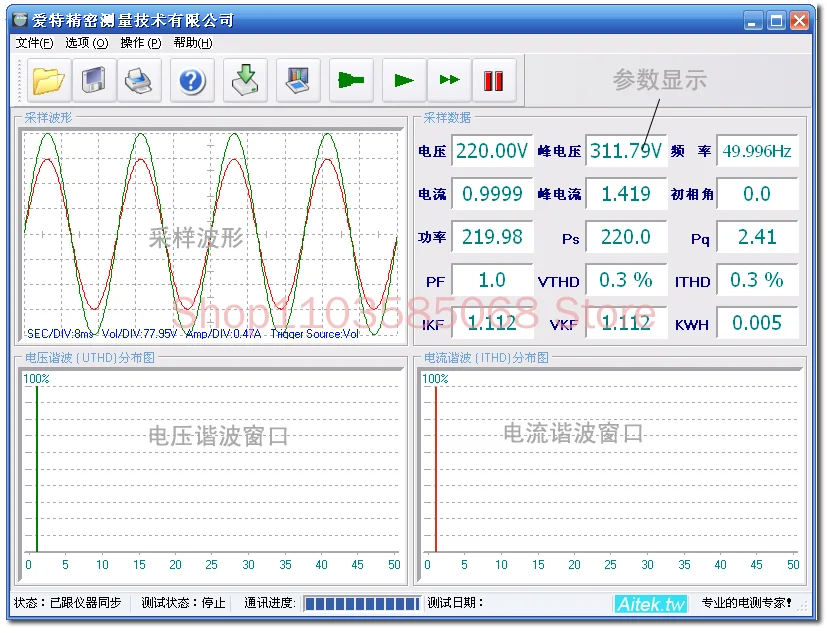
Task: Open the 文件(F) menu
Action: [34, 43]
